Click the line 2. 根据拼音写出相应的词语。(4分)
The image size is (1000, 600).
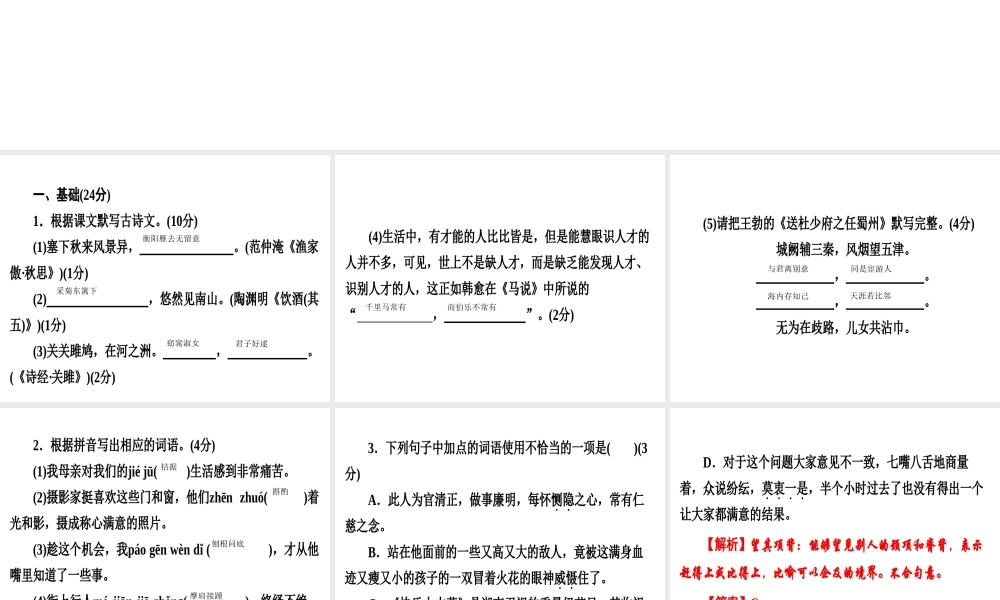coord(124,445)
